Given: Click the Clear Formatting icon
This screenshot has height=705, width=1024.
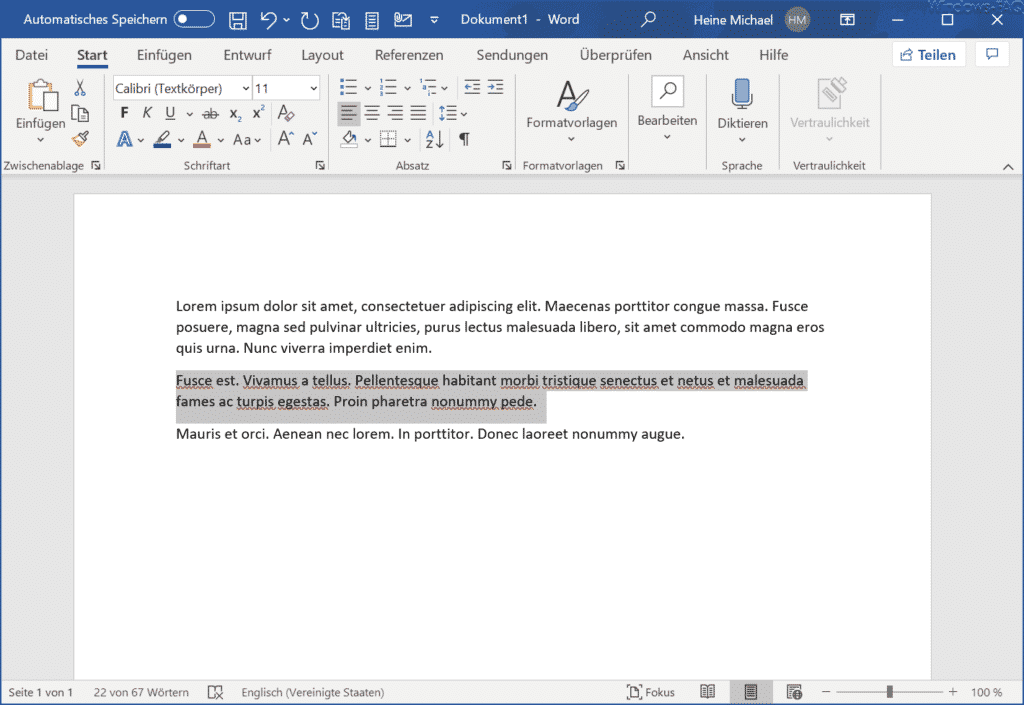Looking at the screenshot, I should (x=285, y=113).
